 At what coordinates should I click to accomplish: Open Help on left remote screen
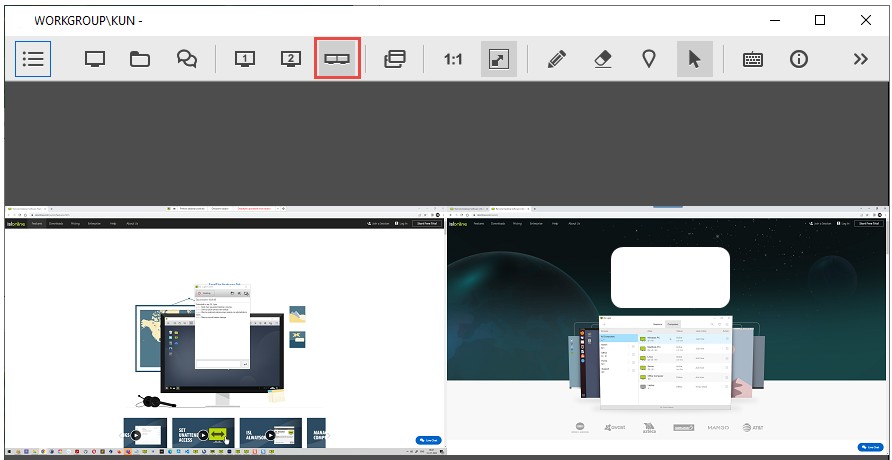point(113,223)
